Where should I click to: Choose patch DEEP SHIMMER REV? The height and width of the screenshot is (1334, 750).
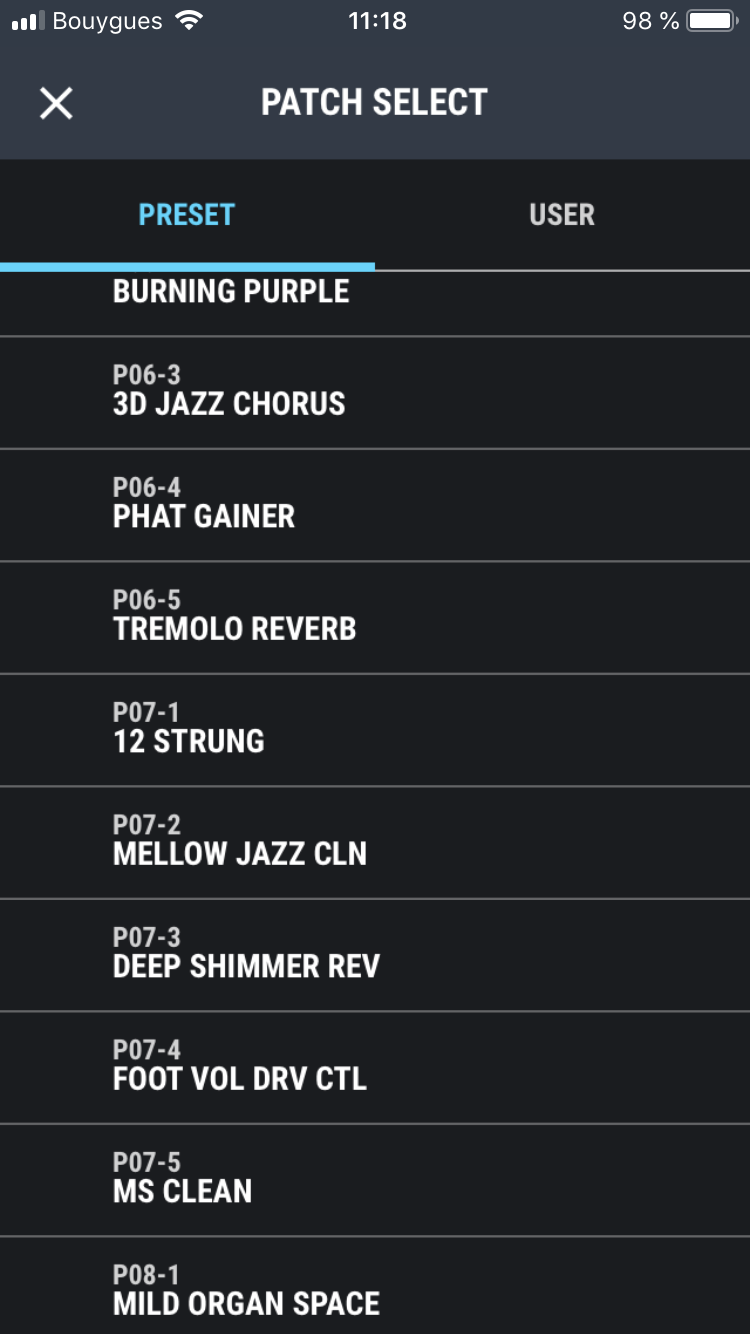pyautogui.click(x=246, y=955)
